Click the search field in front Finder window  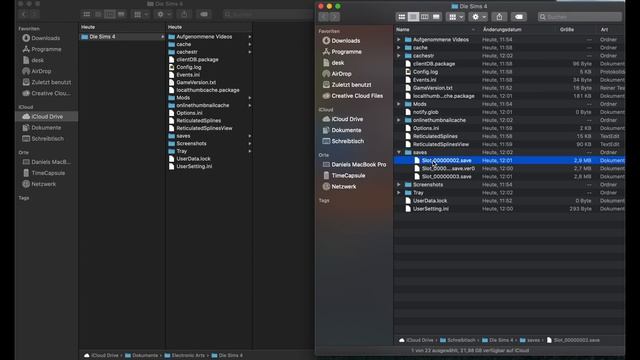pyautogui.click(x=580, y=17)
